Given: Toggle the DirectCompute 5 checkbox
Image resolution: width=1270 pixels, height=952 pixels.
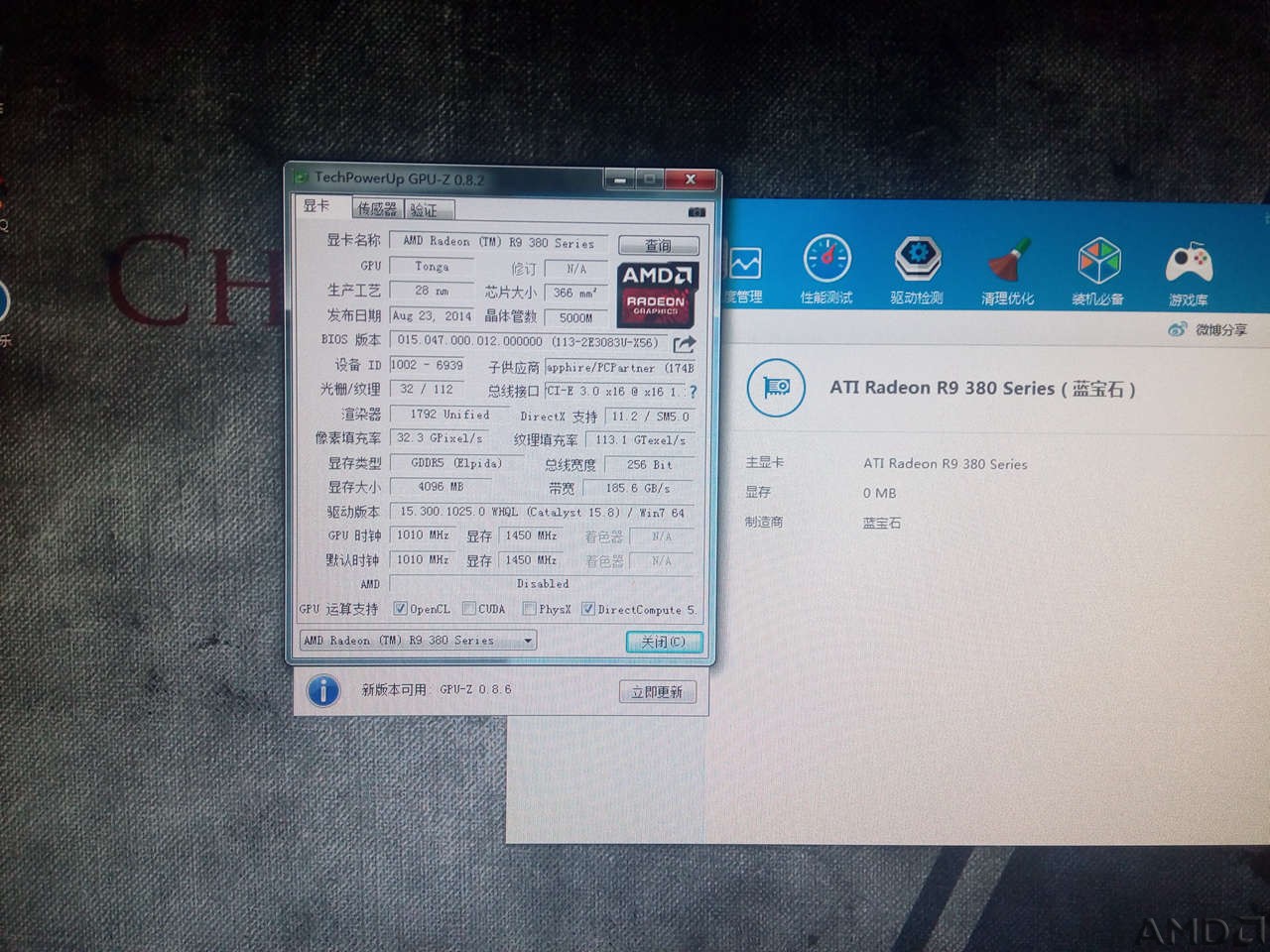Looking at the screenshot, I should (x=587, y=608).
